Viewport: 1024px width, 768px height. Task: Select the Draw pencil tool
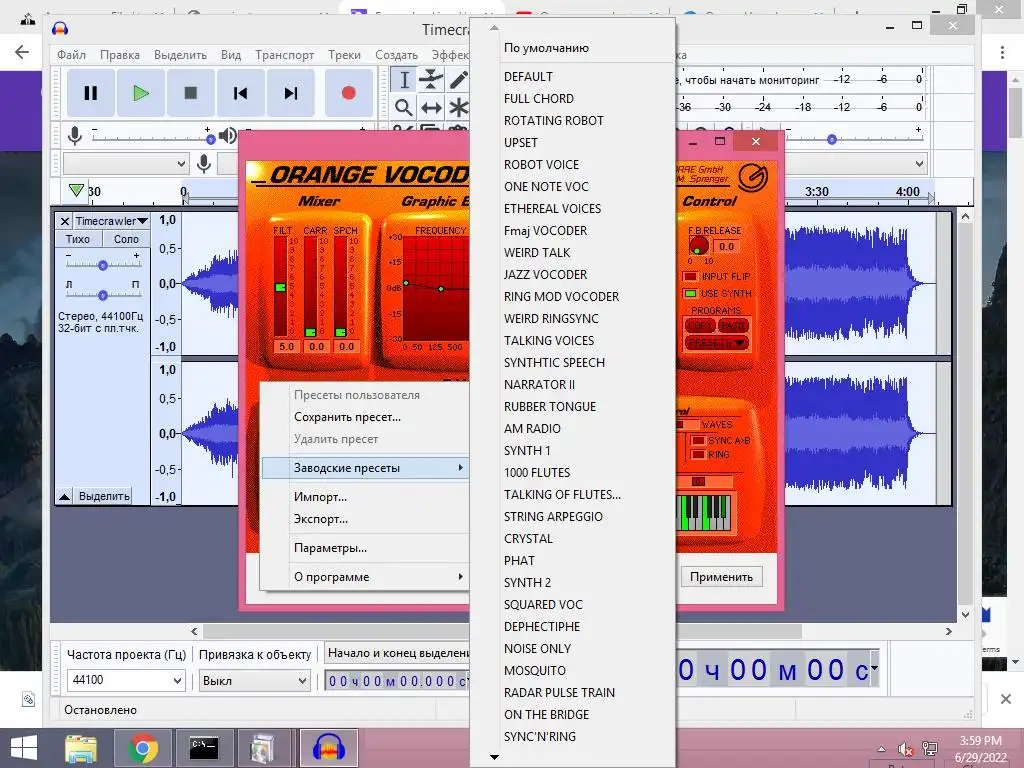coord(458,80)
